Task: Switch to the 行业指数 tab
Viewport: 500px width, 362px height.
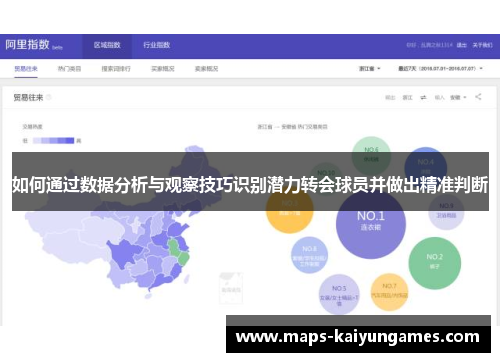Action: (157, 45)
